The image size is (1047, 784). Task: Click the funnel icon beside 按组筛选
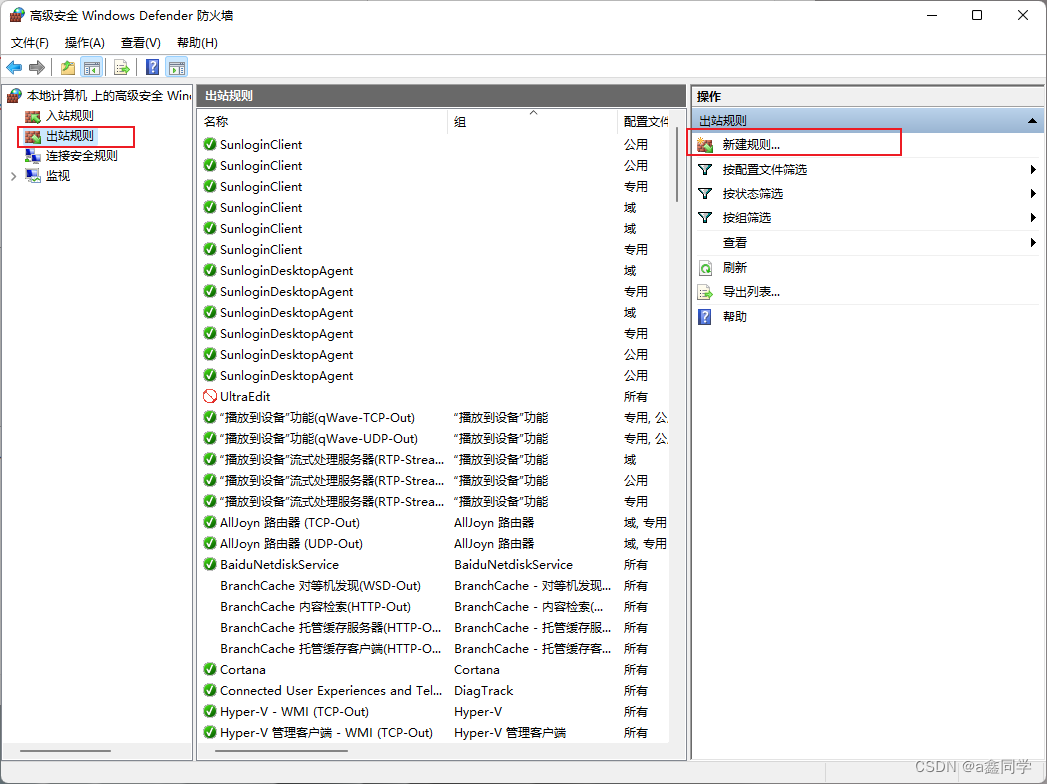(704, 218)
